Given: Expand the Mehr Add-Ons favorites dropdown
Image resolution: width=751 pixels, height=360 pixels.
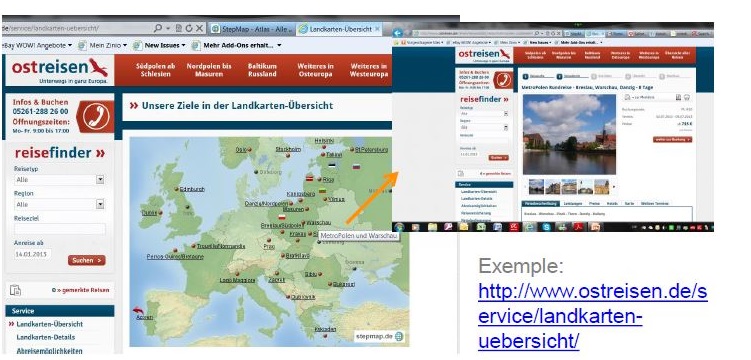Looking at the screenshot, I should pyautogui.click(x=279, y=45).
